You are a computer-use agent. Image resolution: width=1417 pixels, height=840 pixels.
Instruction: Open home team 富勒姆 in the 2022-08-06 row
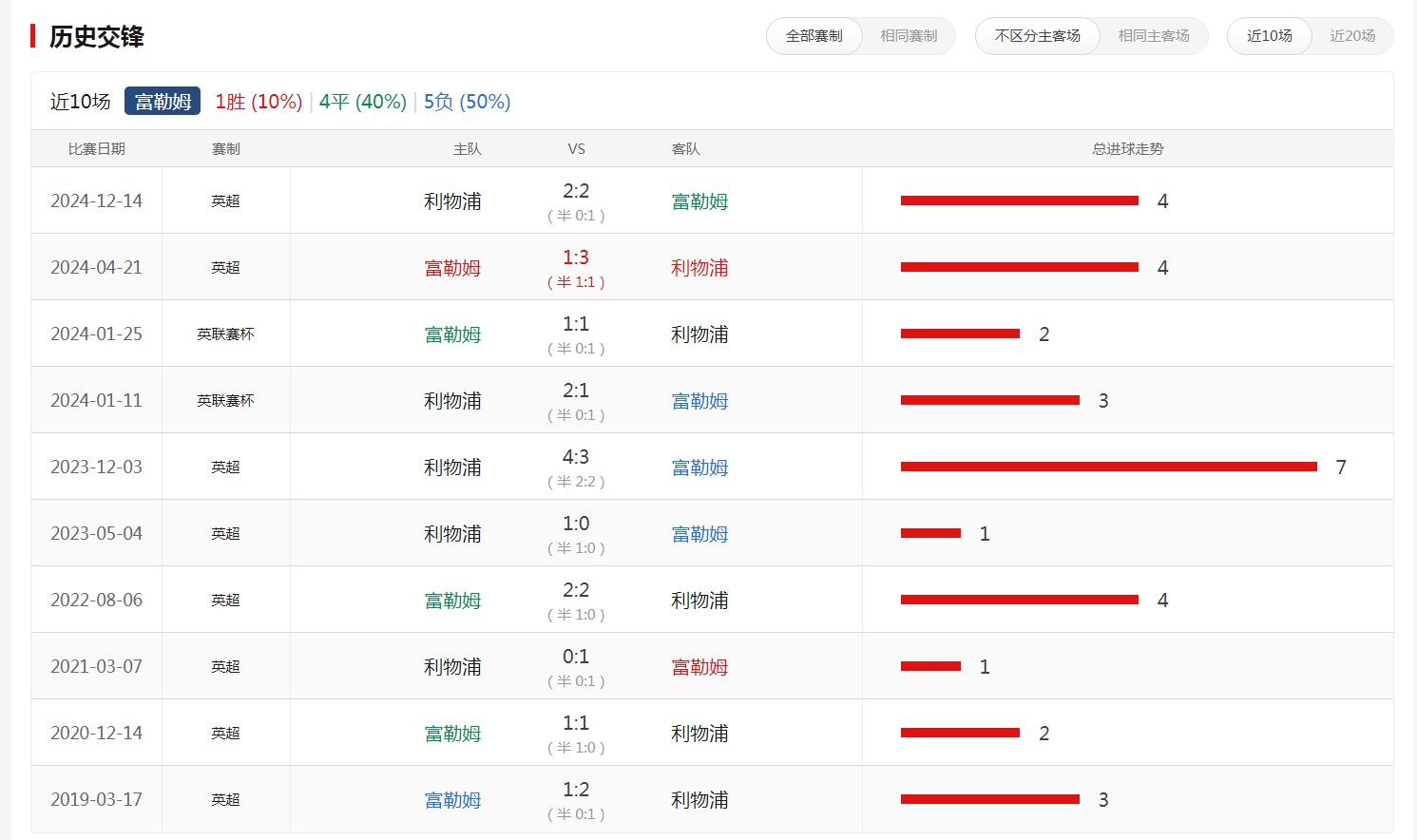[x=452, y=601]
